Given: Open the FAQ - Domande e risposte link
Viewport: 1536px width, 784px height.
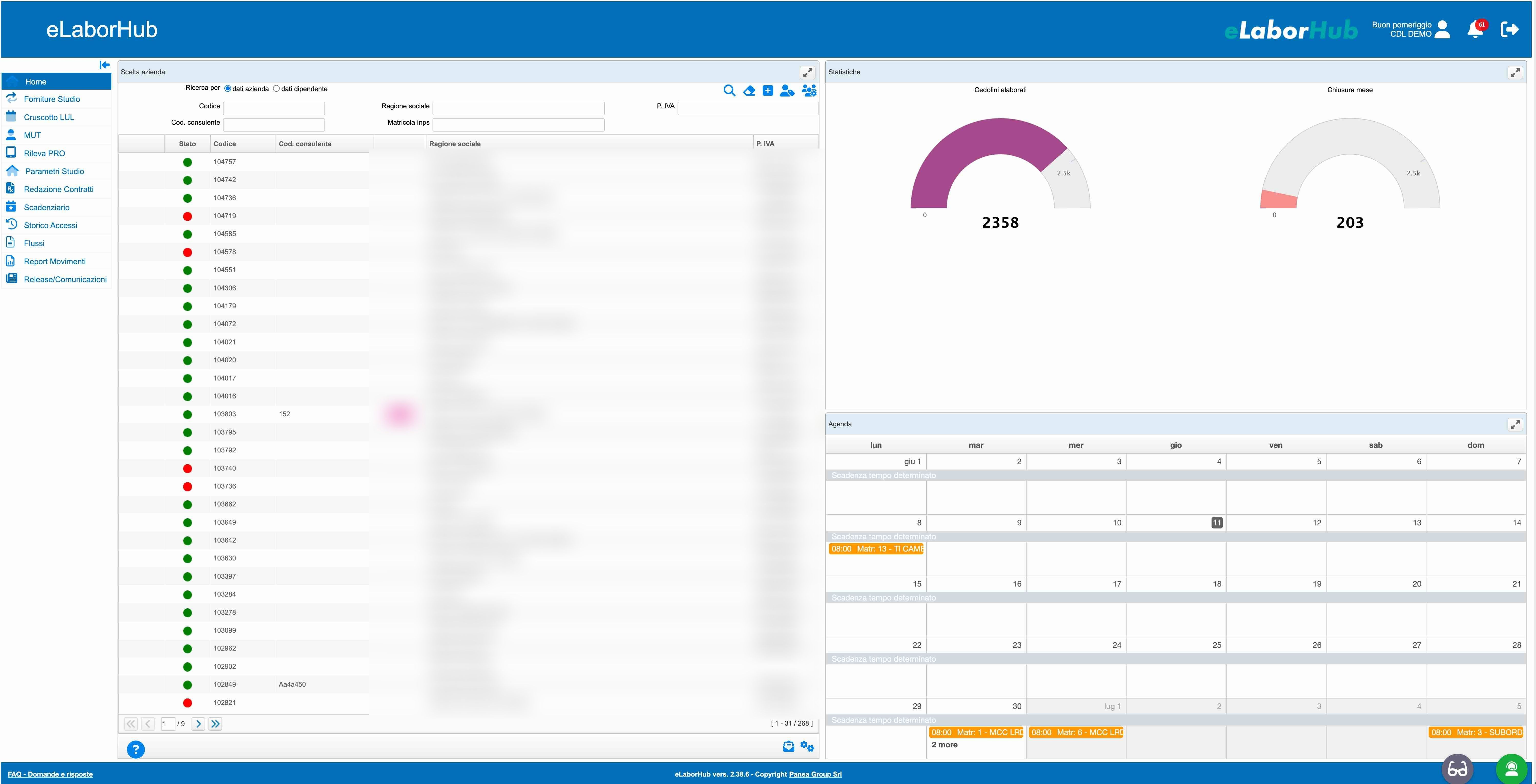Looking at the screenshot, I should point(50,775).
